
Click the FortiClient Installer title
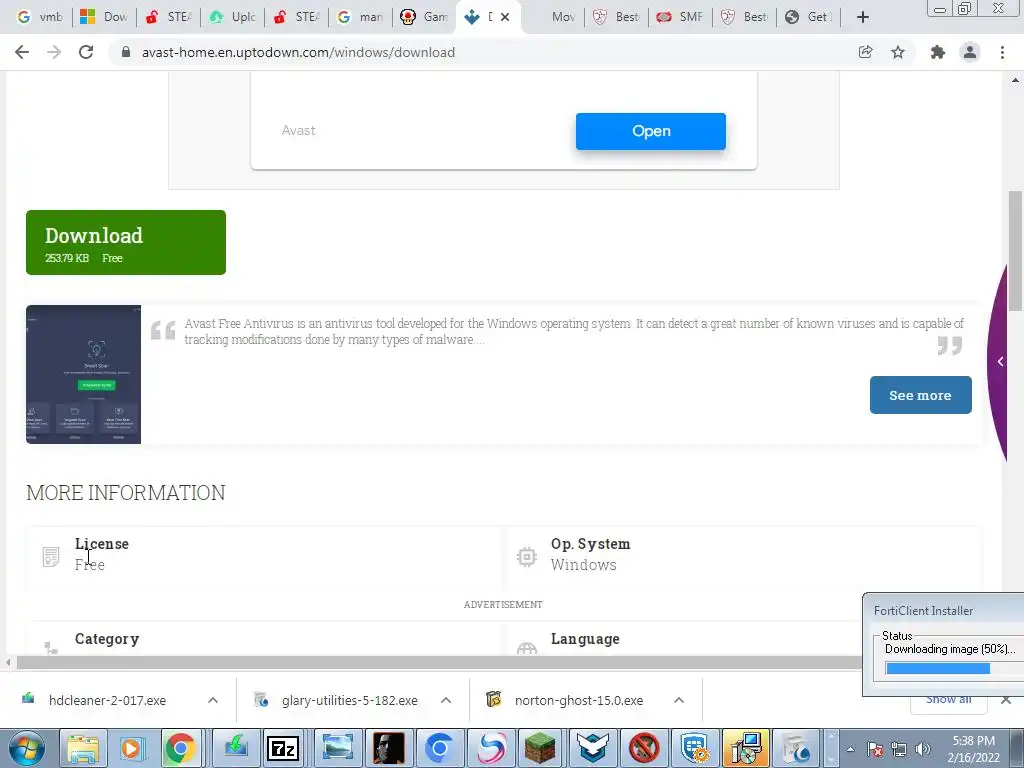pyautogui.click(x=923, y=611)
